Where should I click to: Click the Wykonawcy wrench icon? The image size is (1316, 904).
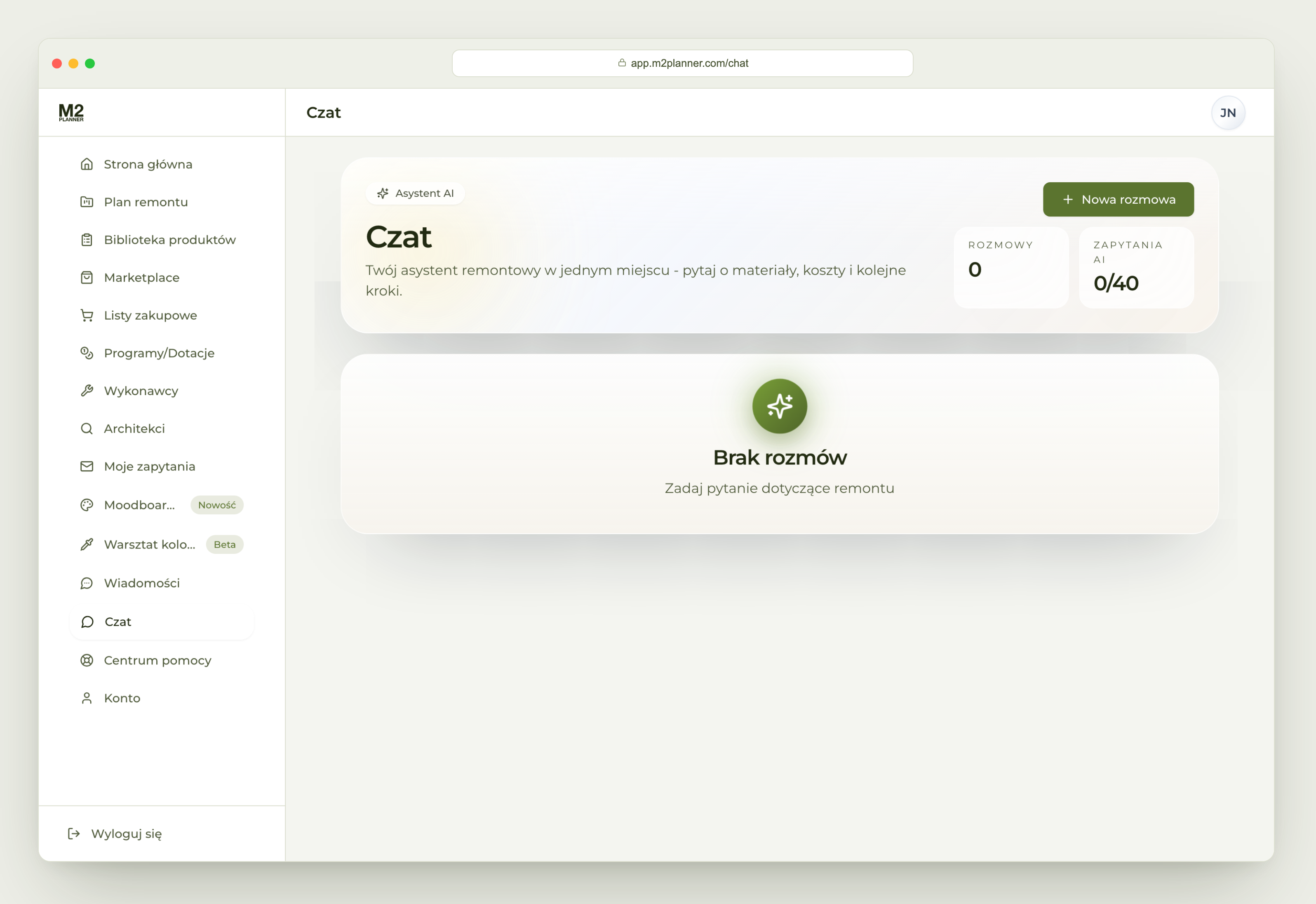coord(87,391)
